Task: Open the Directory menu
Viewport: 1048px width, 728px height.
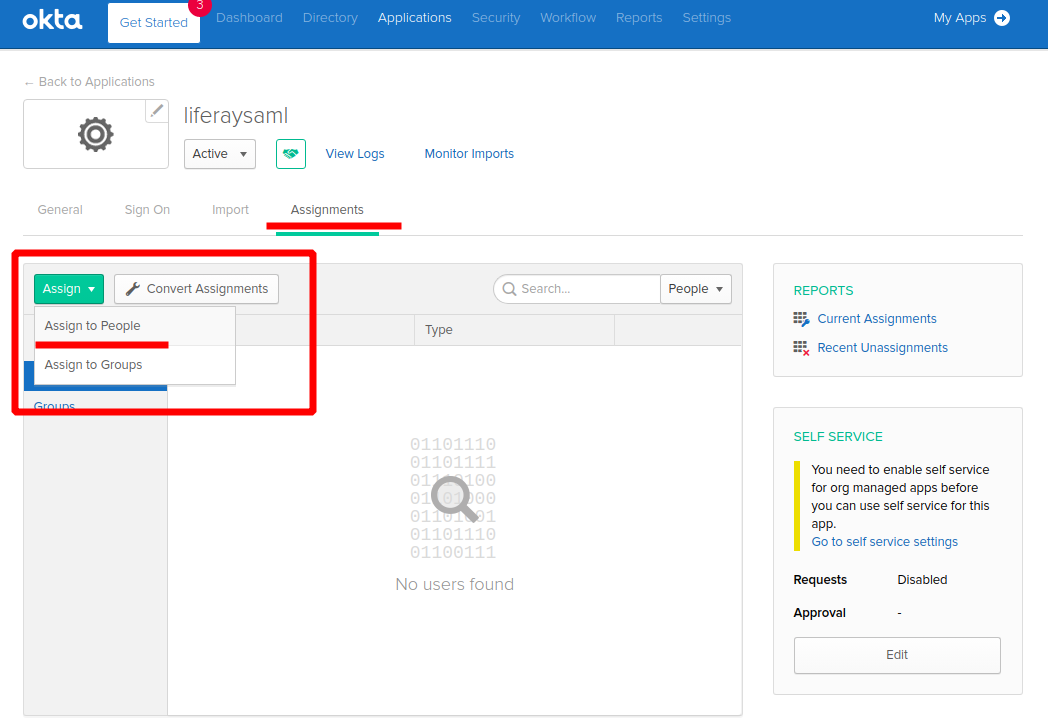Action: [330, 18]
